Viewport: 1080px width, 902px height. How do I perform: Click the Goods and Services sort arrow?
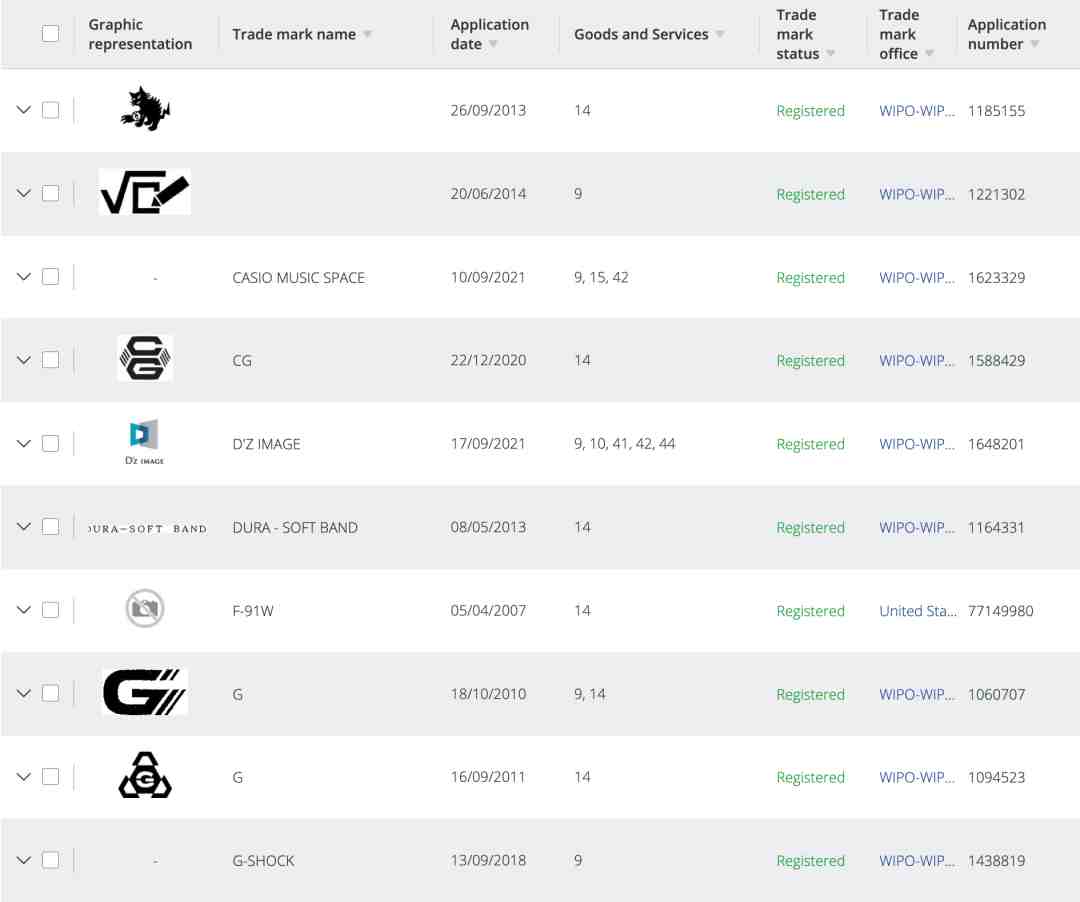coord(720,34)
